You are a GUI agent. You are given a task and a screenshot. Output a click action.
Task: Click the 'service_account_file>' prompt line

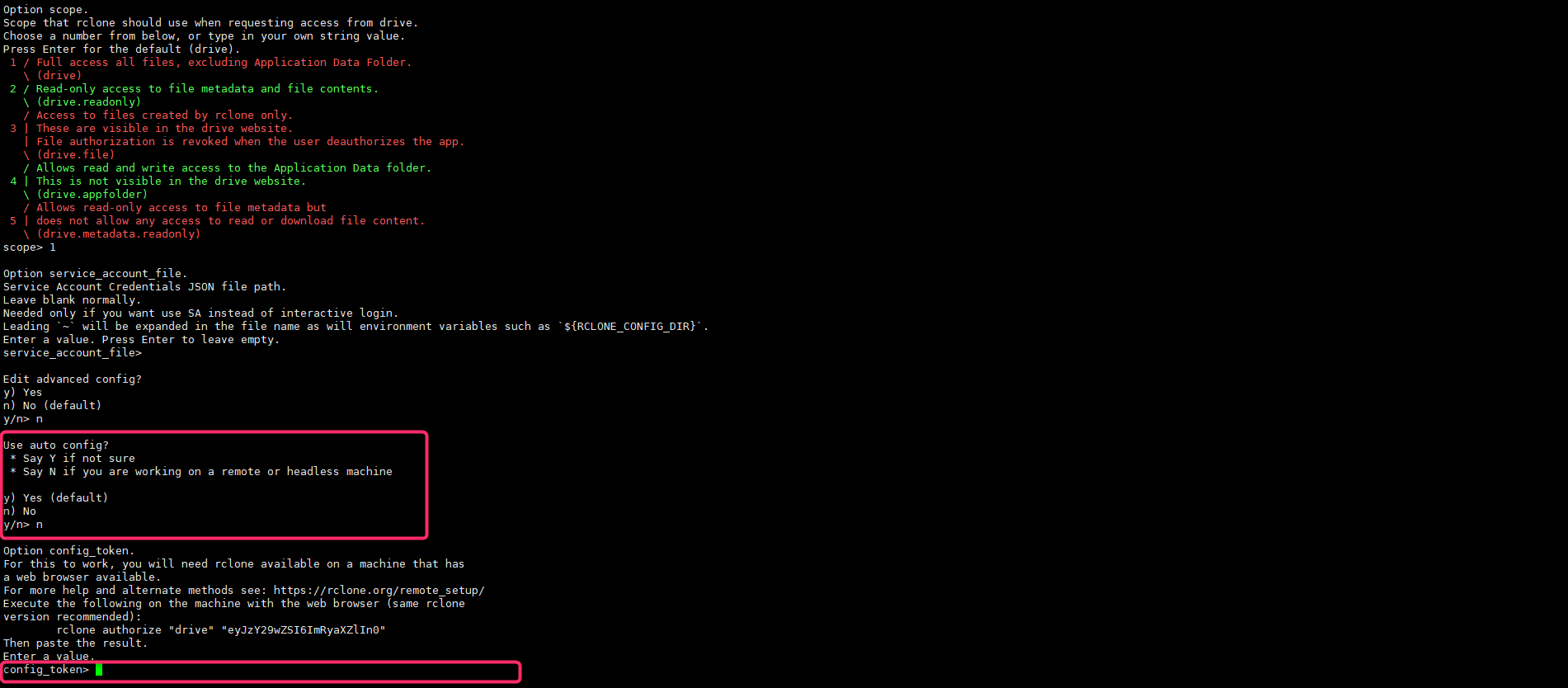(73, 353)
